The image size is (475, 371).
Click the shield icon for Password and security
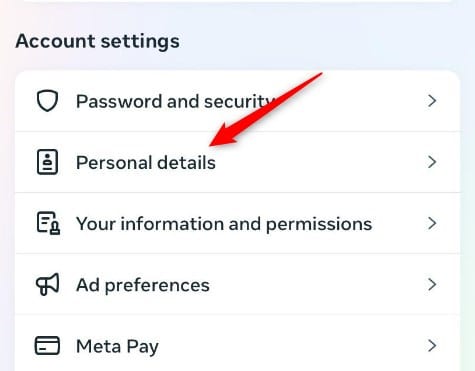tap(47, 101)
